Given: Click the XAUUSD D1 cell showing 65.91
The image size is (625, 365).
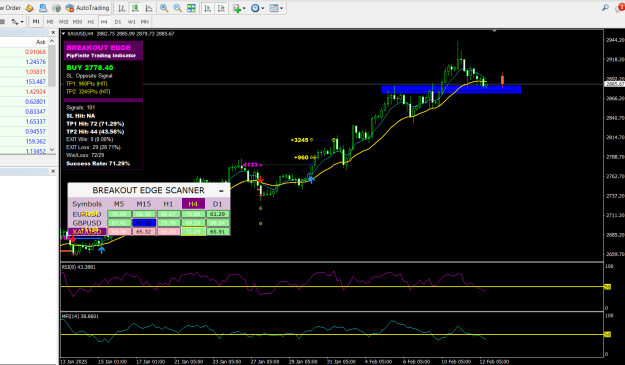Looking at the screenshot, I should pyautogui.click(x=217, y=232).
